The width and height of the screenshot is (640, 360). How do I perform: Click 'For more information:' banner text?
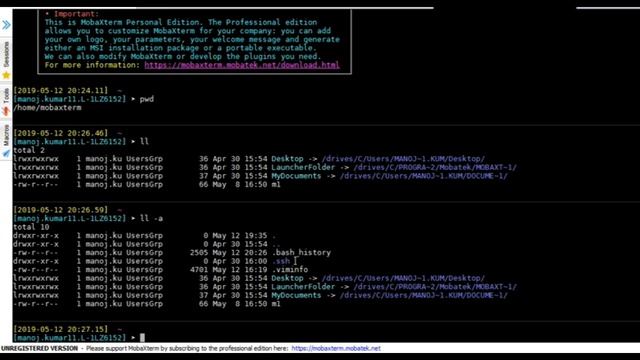(x=92, y=65)
